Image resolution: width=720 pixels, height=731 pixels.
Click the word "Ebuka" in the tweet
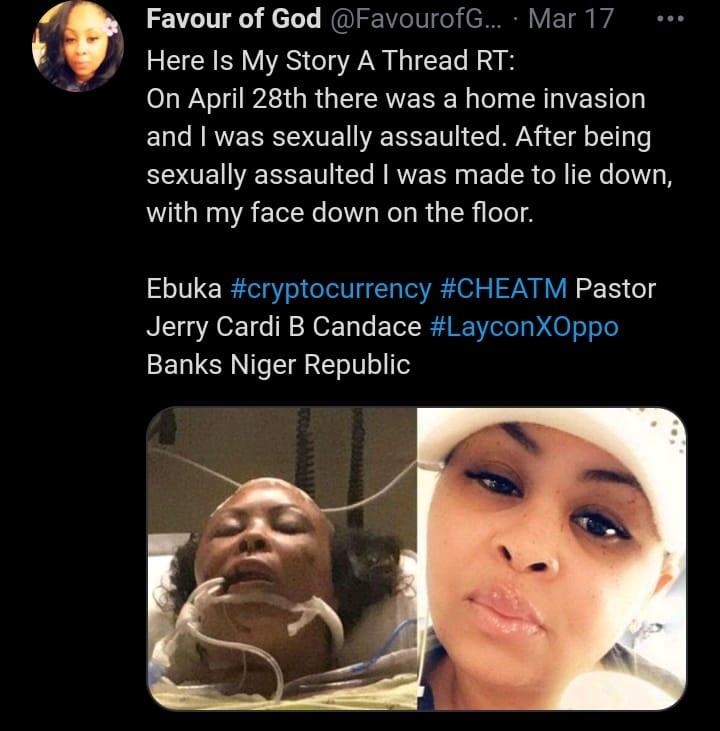click(x=184, y=289)
